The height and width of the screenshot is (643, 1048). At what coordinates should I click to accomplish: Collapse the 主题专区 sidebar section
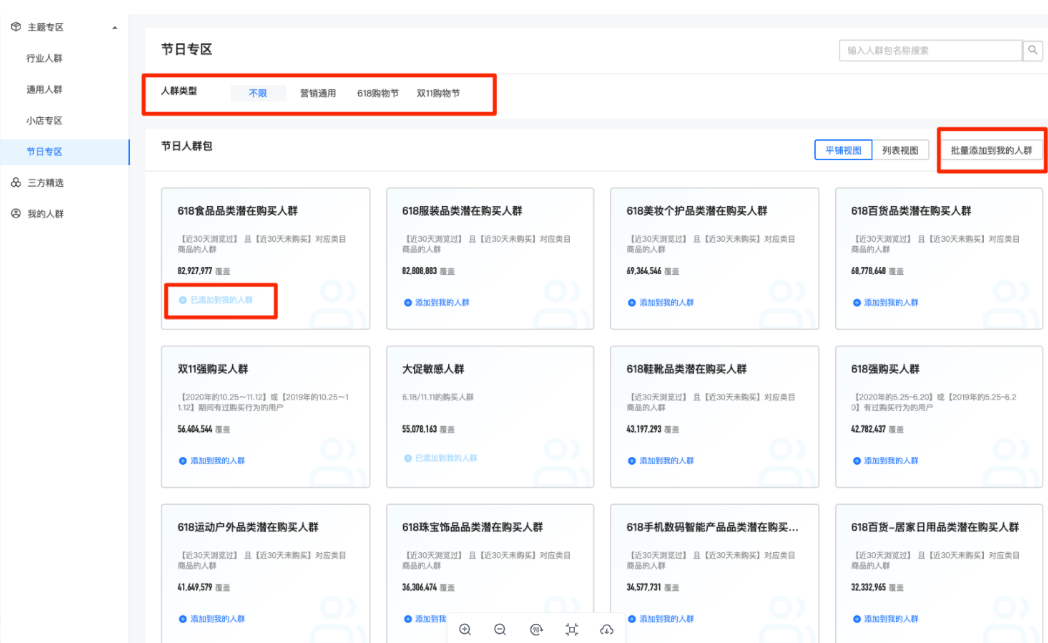(x=114, y=27)
